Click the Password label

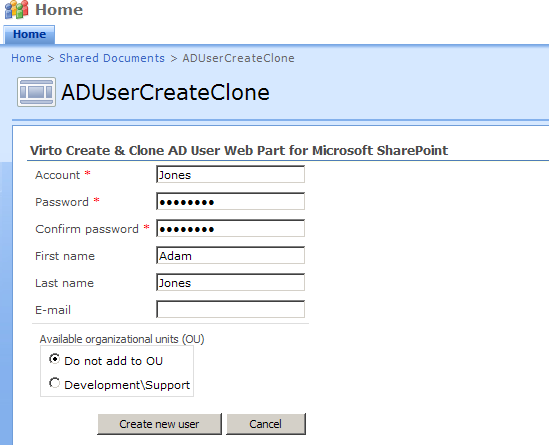click(62, 202)
